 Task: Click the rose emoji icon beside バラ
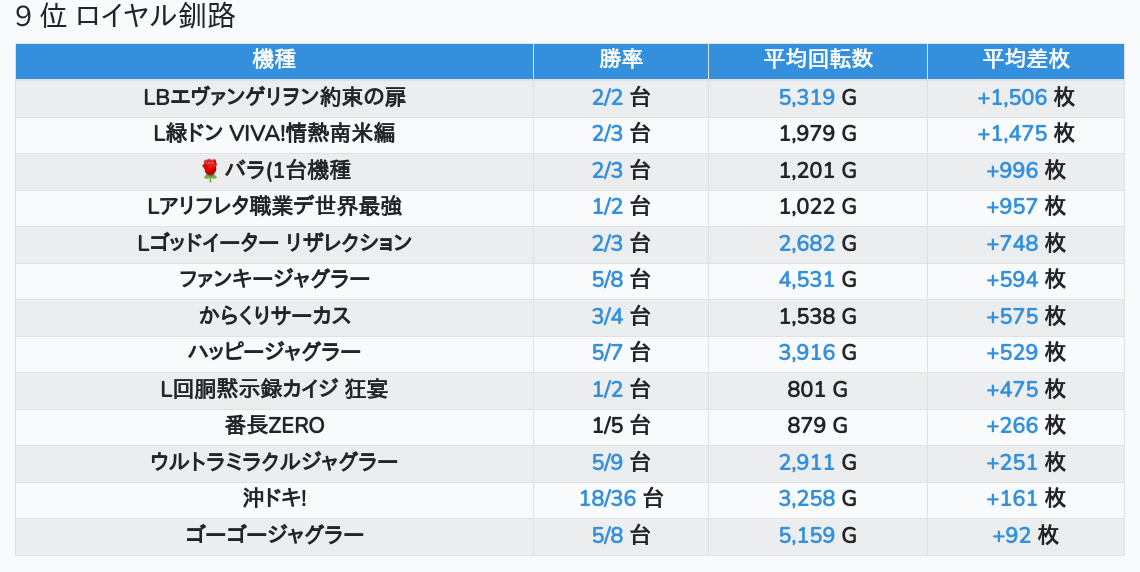[x=210, y=171]
